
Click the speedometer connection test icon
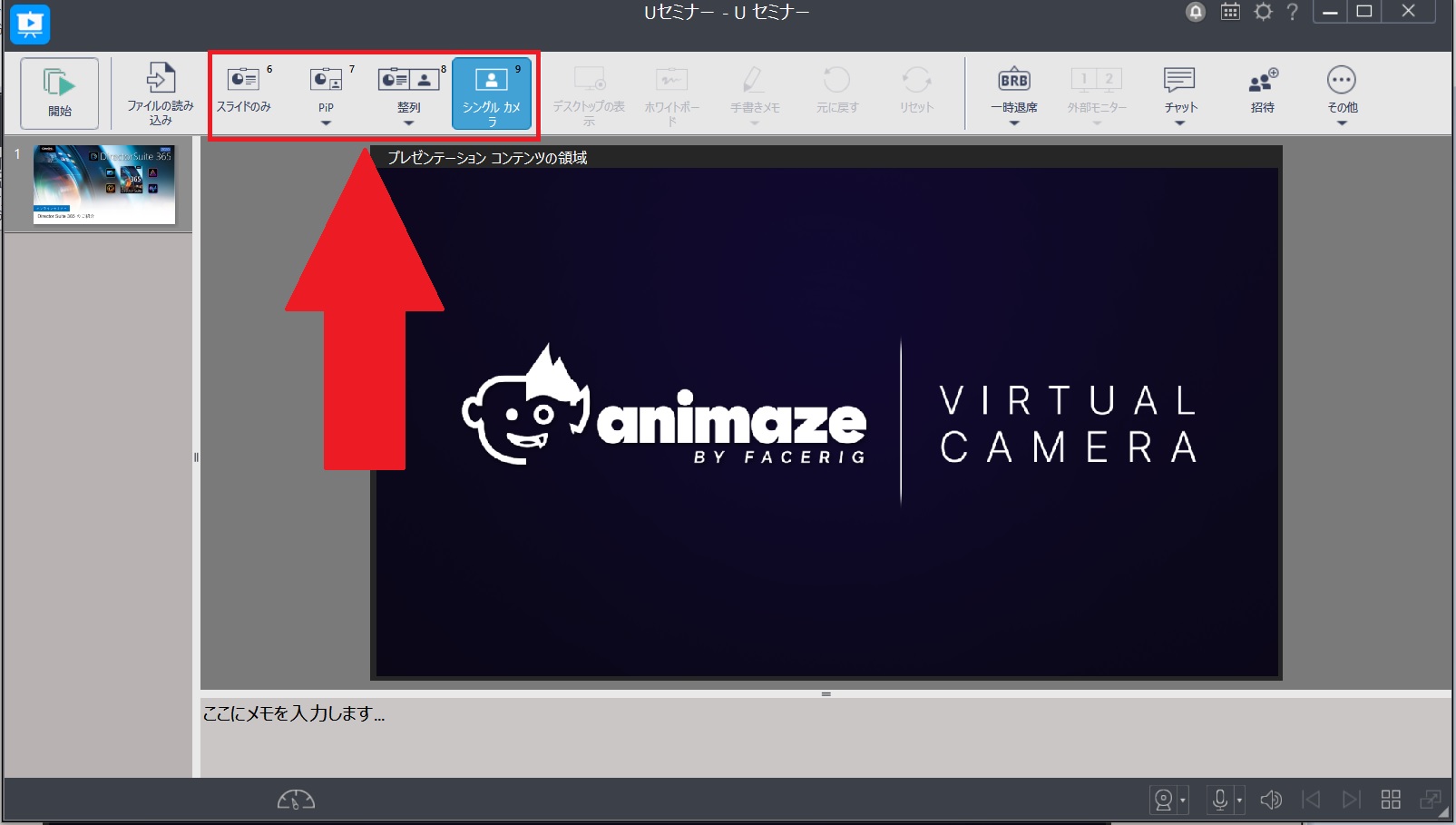(x=296, y=800)
